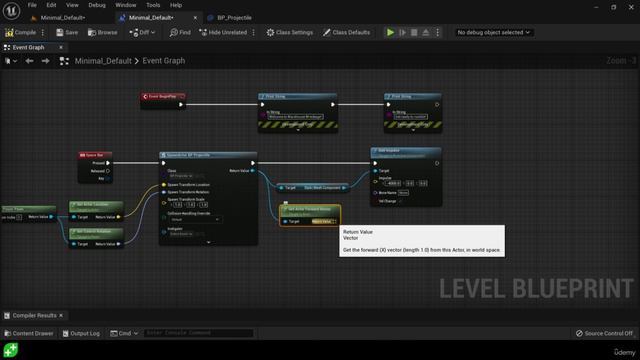Image resolution: width=640 pixels, height=360 pixels.
Task: Click the second Print String text field
Action: tap(411, 117)
